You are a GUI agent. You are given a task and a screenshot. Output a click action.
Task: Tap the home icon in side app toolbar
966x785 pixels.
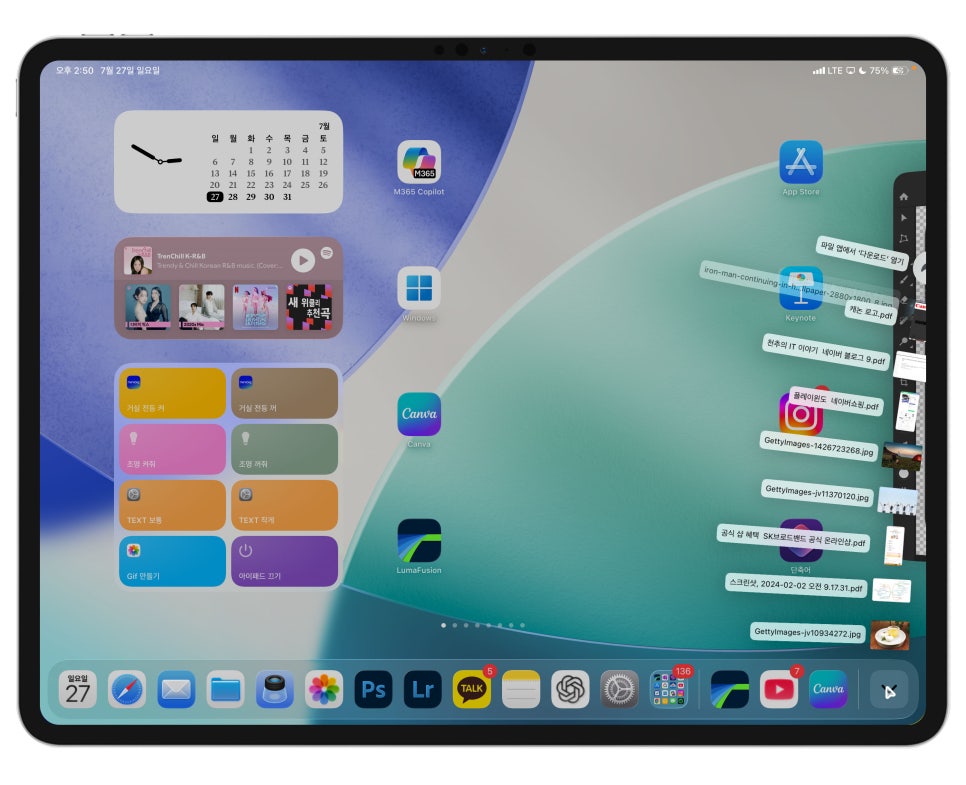tap(904, 197)
